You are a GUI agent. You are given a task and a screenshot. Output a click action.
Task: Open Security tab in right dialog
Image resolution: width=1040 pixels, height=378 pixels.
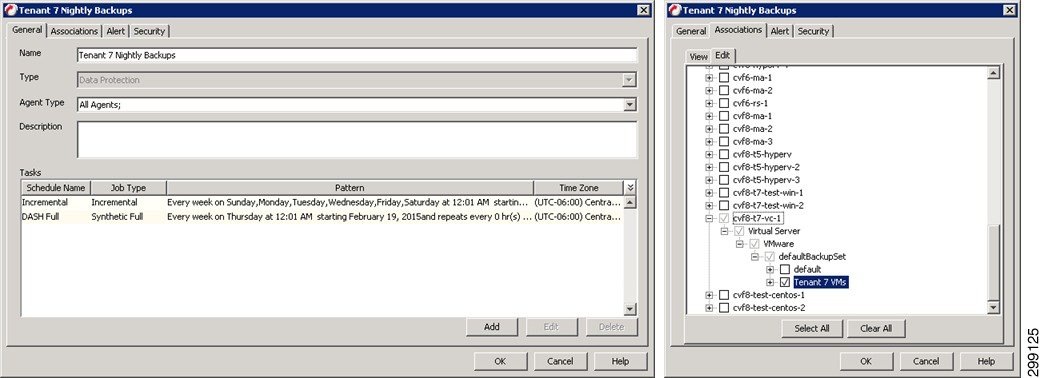point(813,31)
